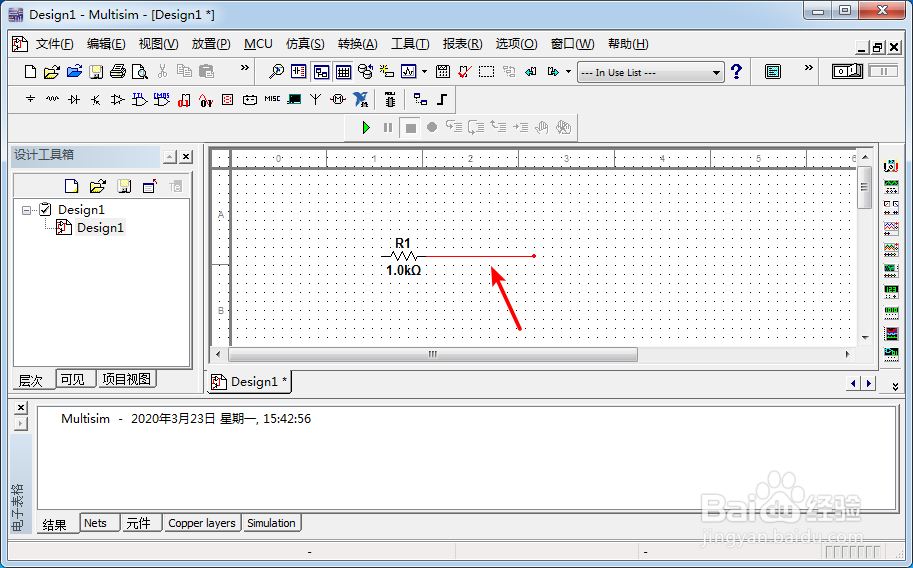Open Print Preview from the toolbar

point(140,72)
